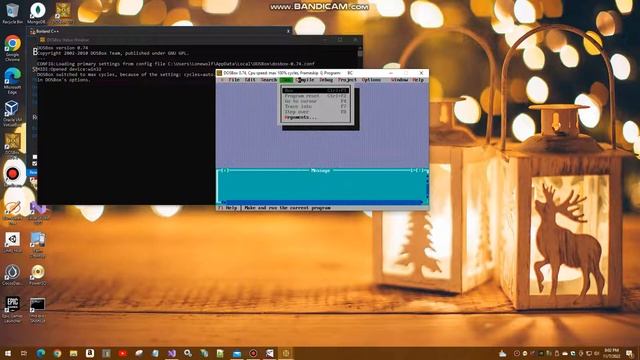Open the Help menu in Borland C++

tap(418, 80)
